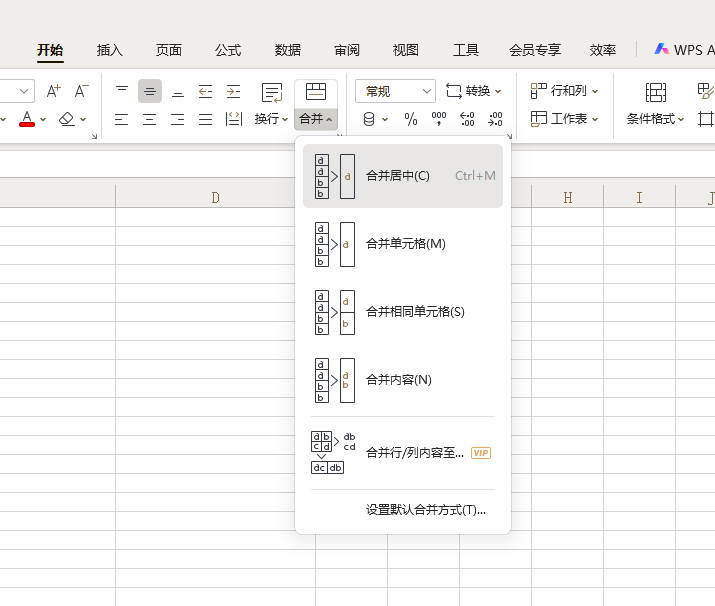Justify text on both sides
This screenshot has width=715, height=606.
click(x=206, y=119)
